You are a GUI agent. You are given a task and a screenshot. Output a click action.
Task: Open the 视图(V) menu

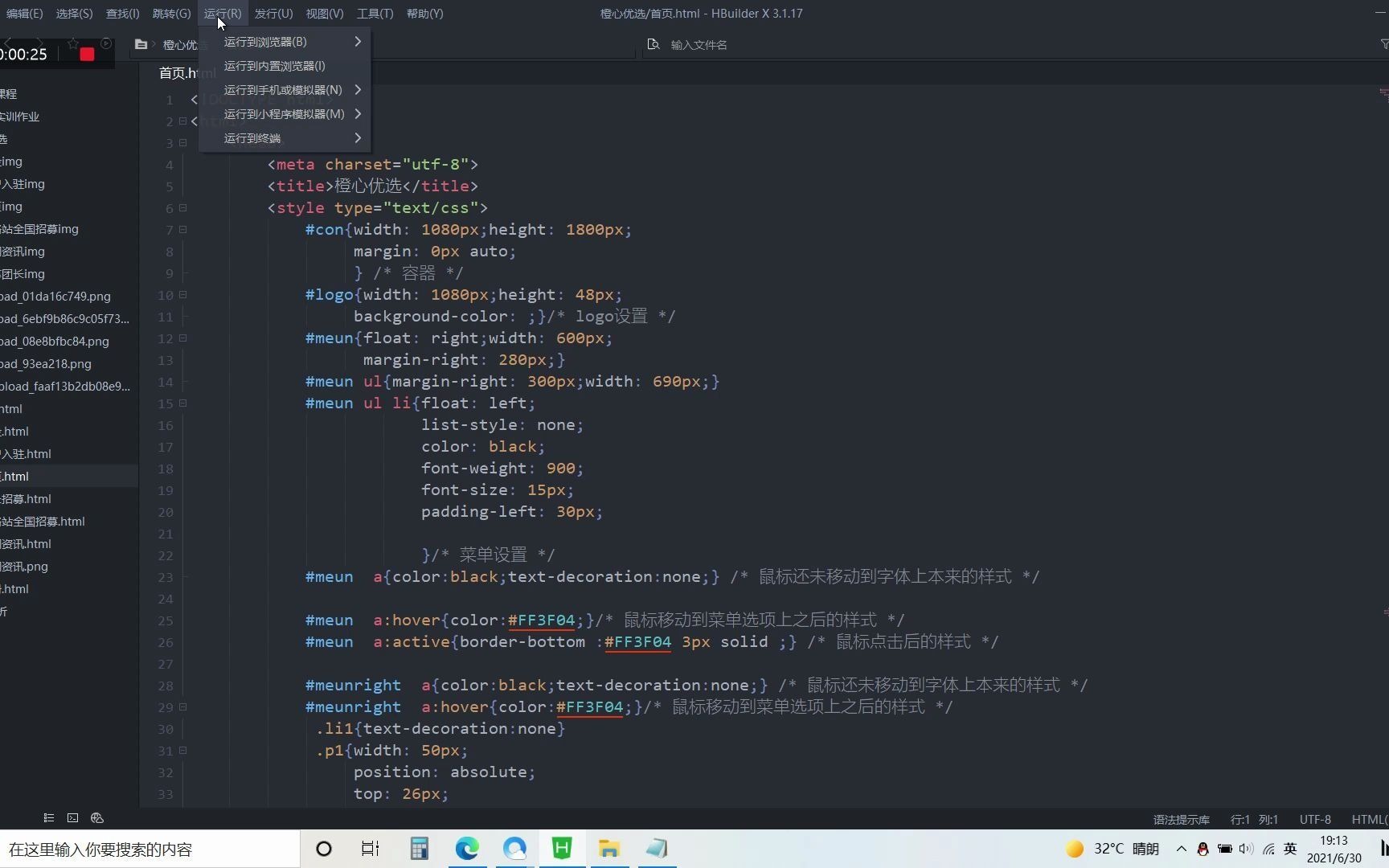point(324,14)
